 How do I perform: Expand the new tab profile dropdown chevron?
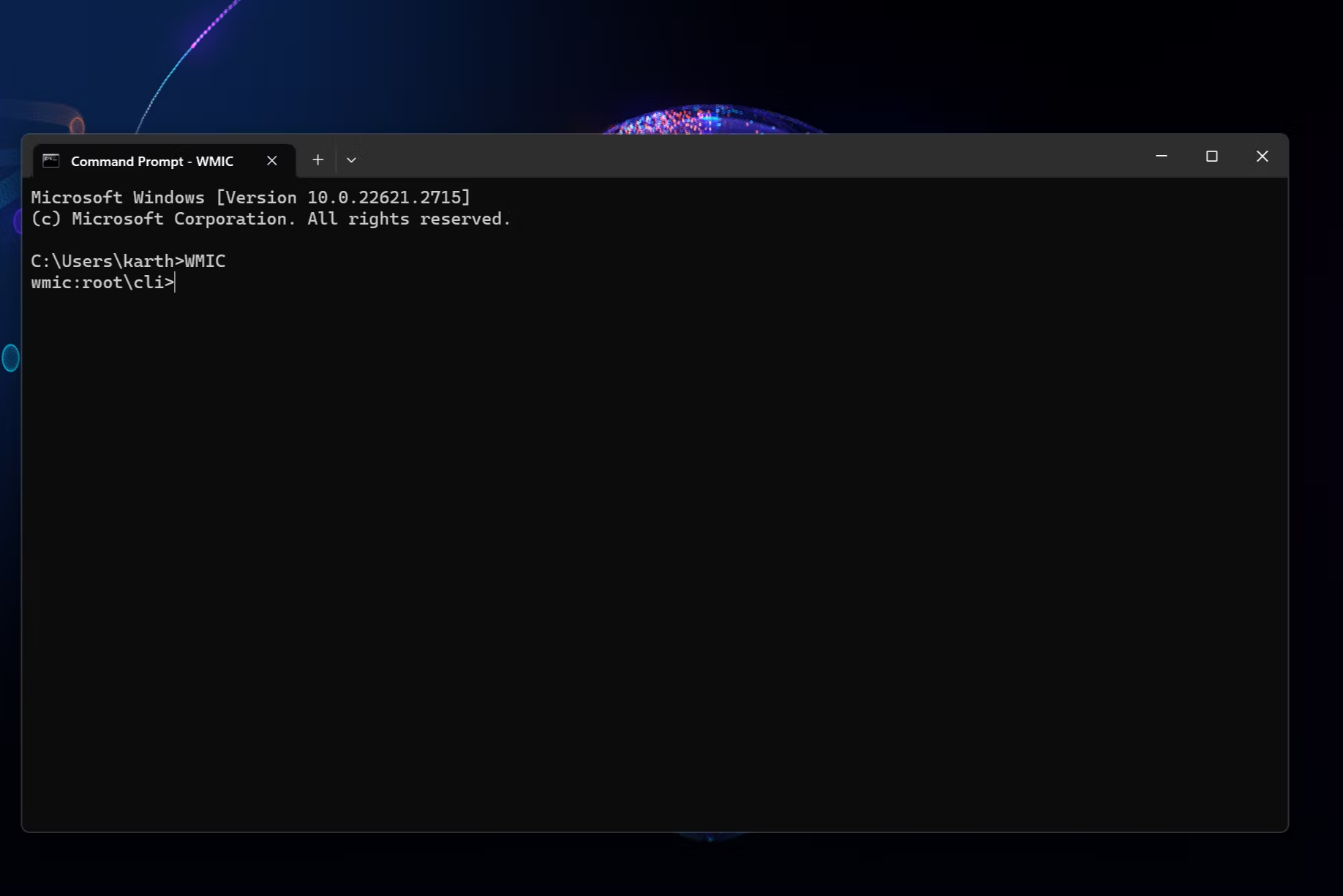pyautogui.click(x=351, y=160)
